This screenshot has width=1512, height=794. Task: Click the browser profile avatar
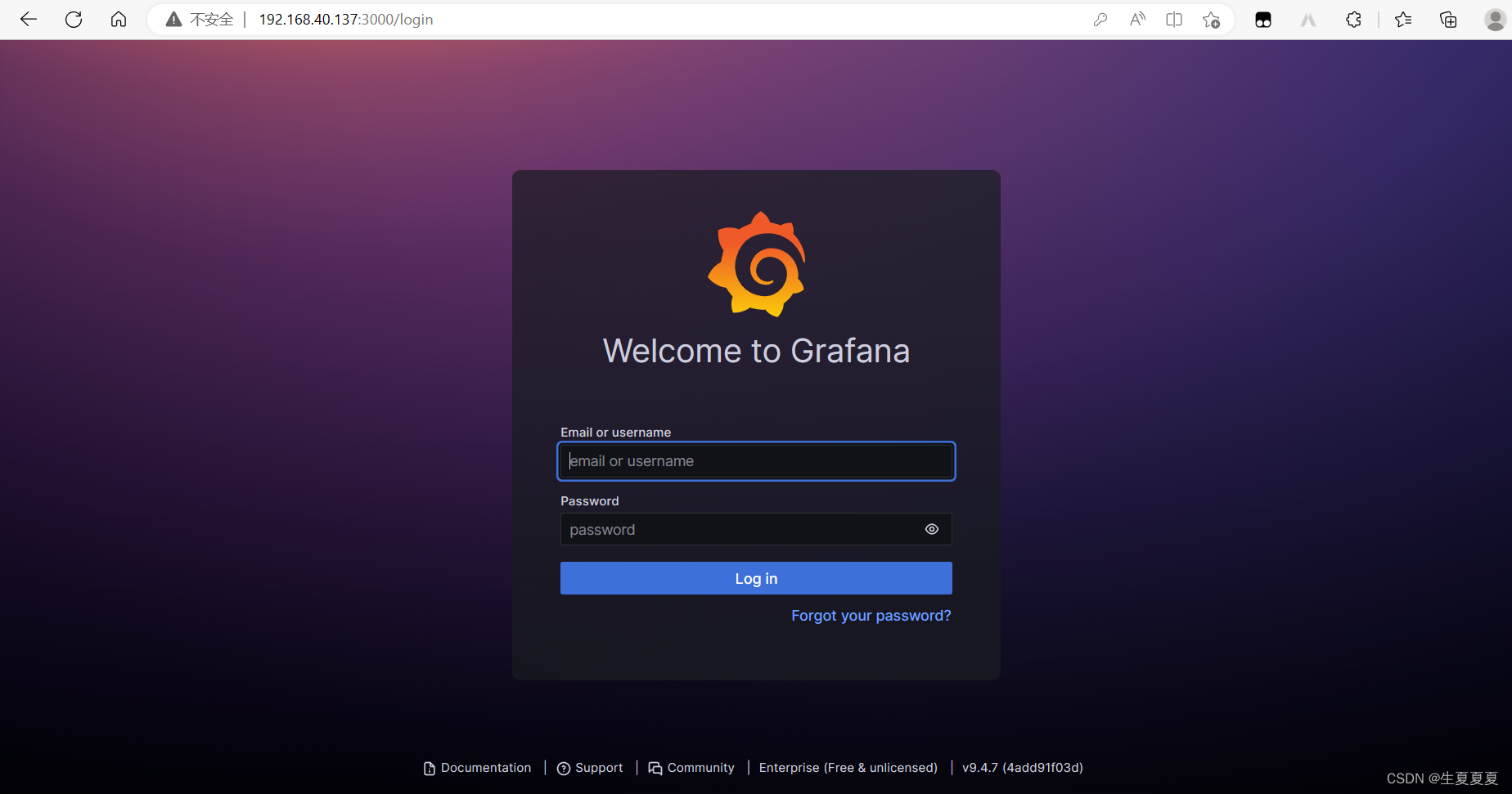tap(1493, 19)
